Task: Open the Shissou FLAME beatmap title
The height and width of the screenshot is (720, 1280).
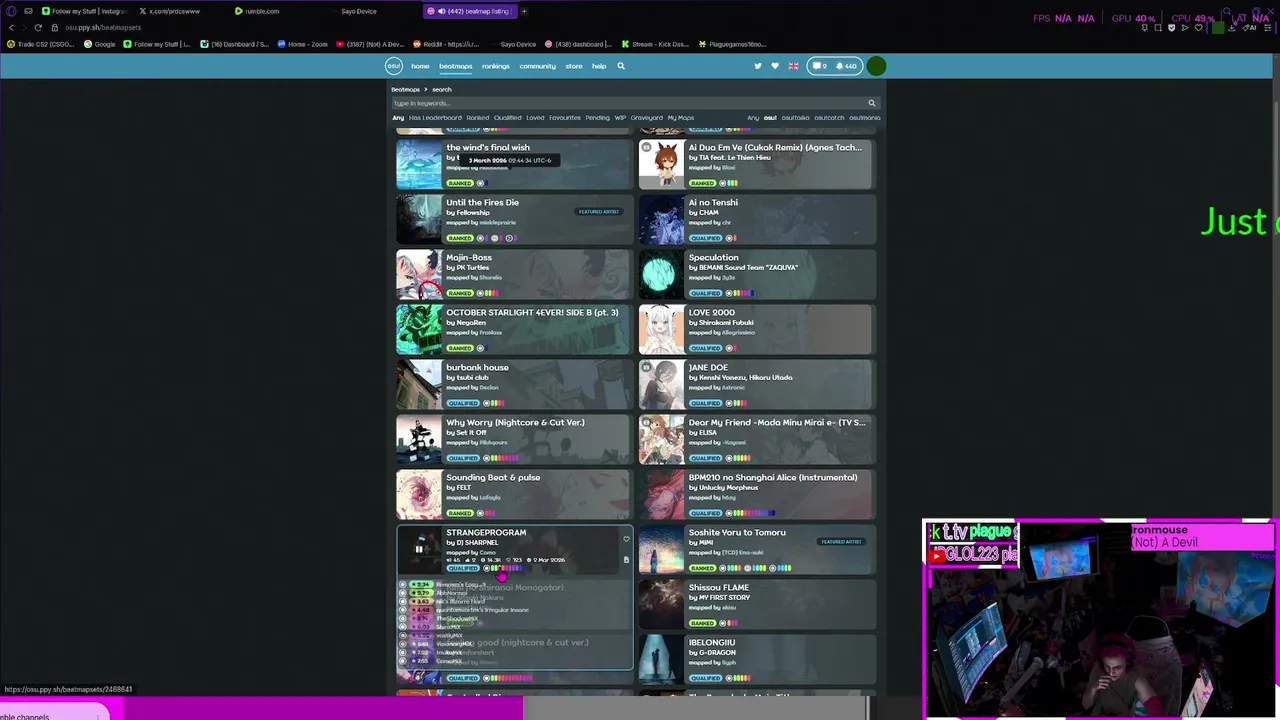Action: click(718, 587)
